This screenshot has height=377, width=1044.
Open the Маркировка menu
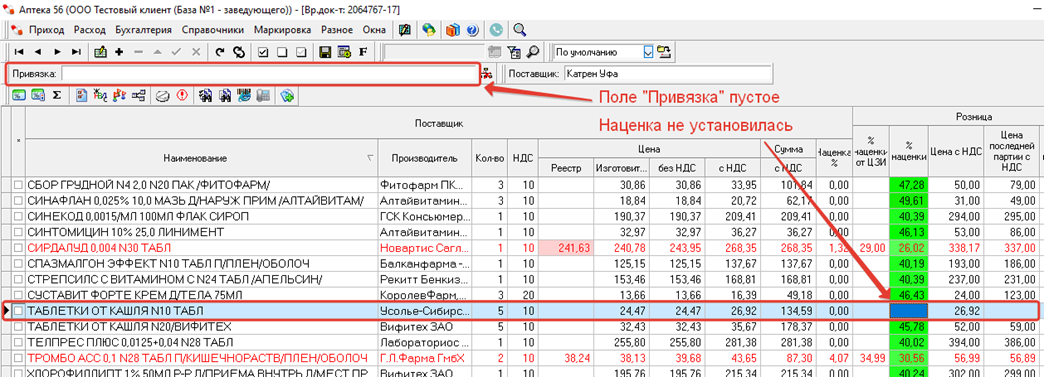(x=282, y=30)
